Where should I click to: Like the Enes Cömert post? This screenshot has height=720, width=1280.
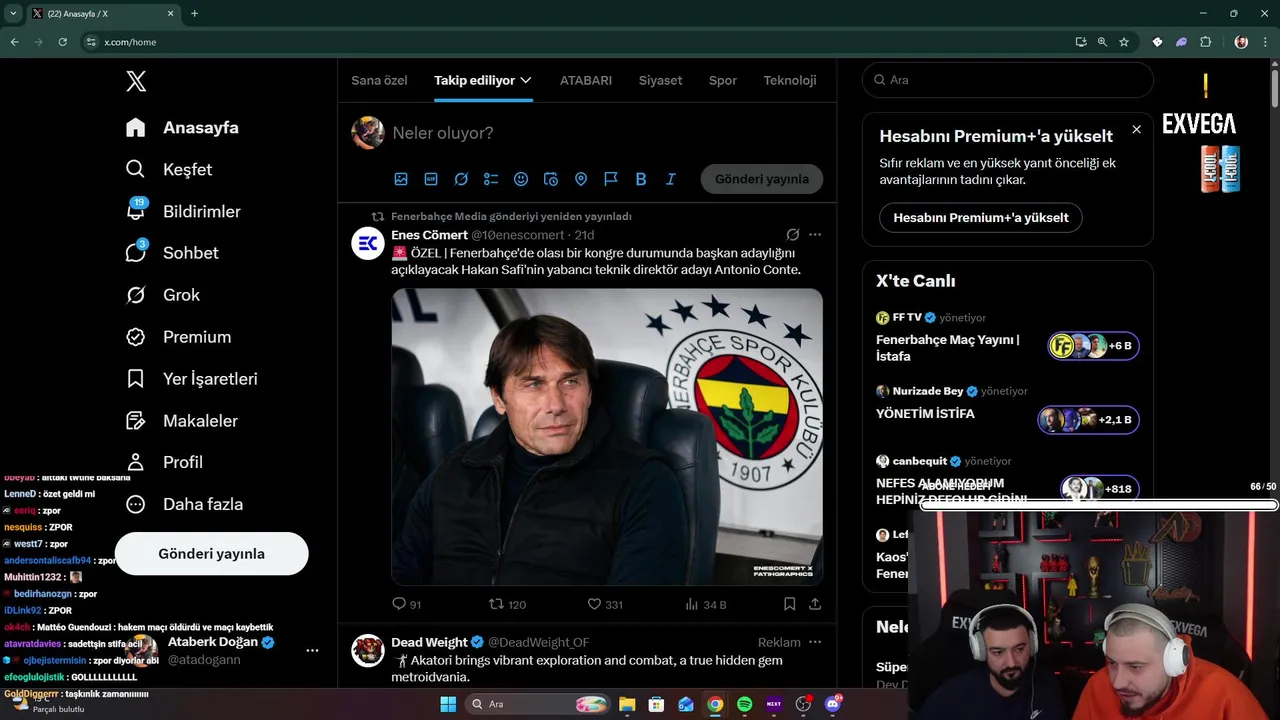tap(605, 604)
